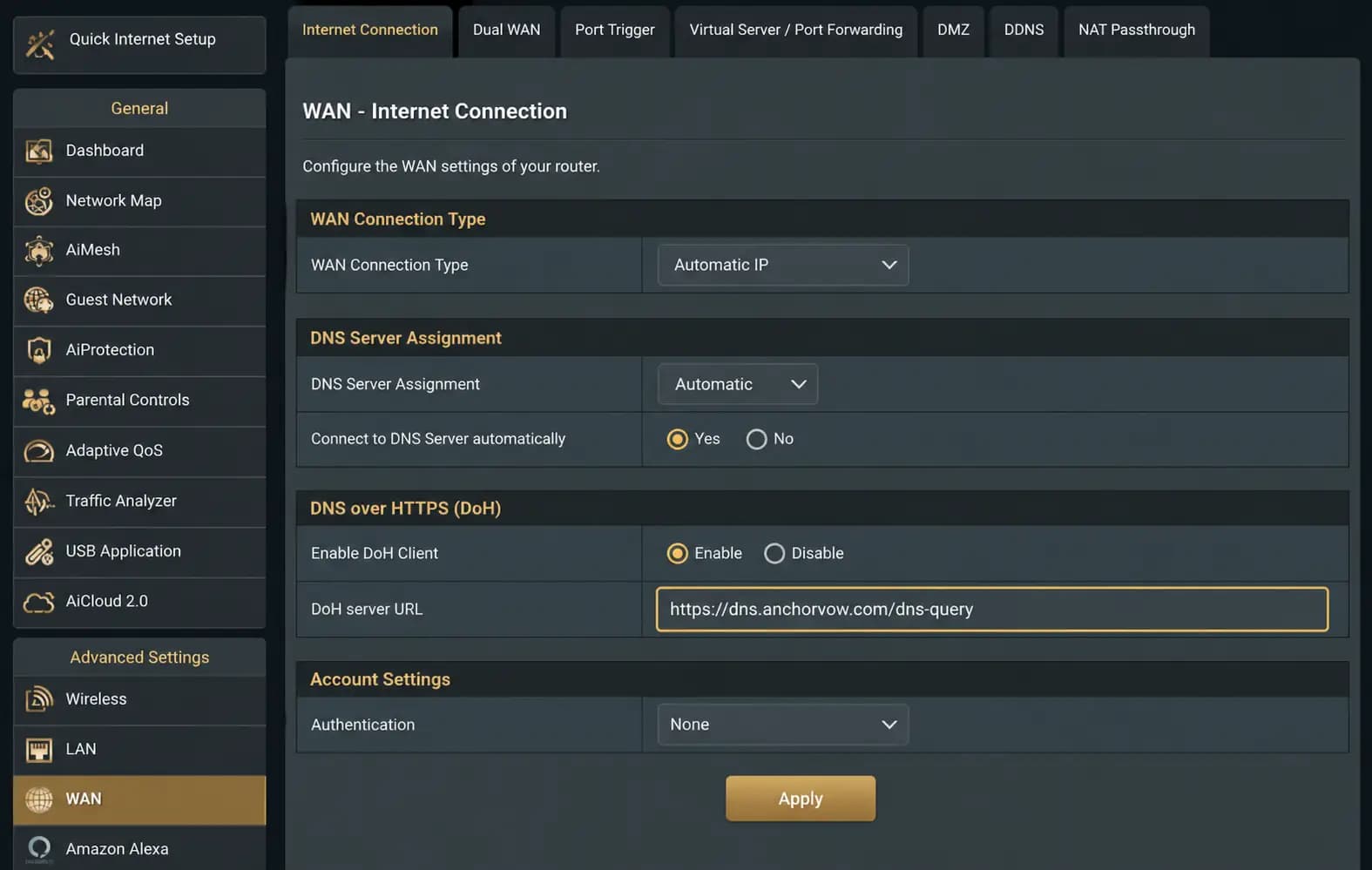The image size is (1372, 870).
Task: Click the 'Enable DoH Client' label
Action: click(x=375, y=554)
